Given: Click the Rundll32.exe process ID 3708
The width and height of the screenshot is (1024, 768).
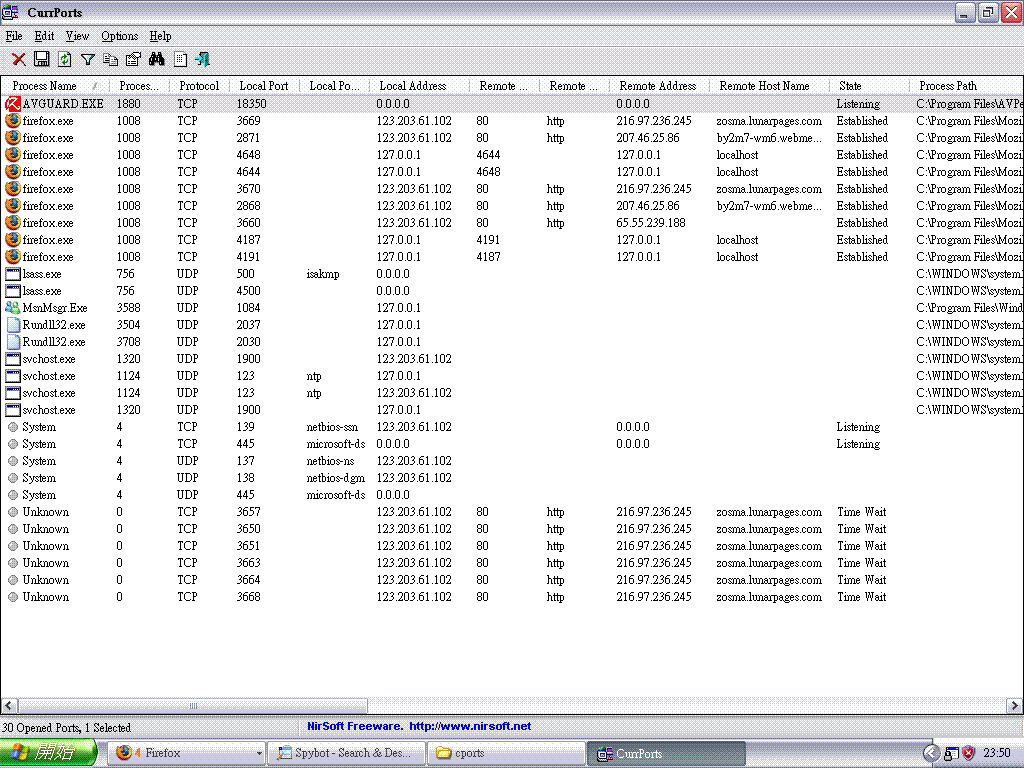Looking at the screenshot, I should point(129,342).
